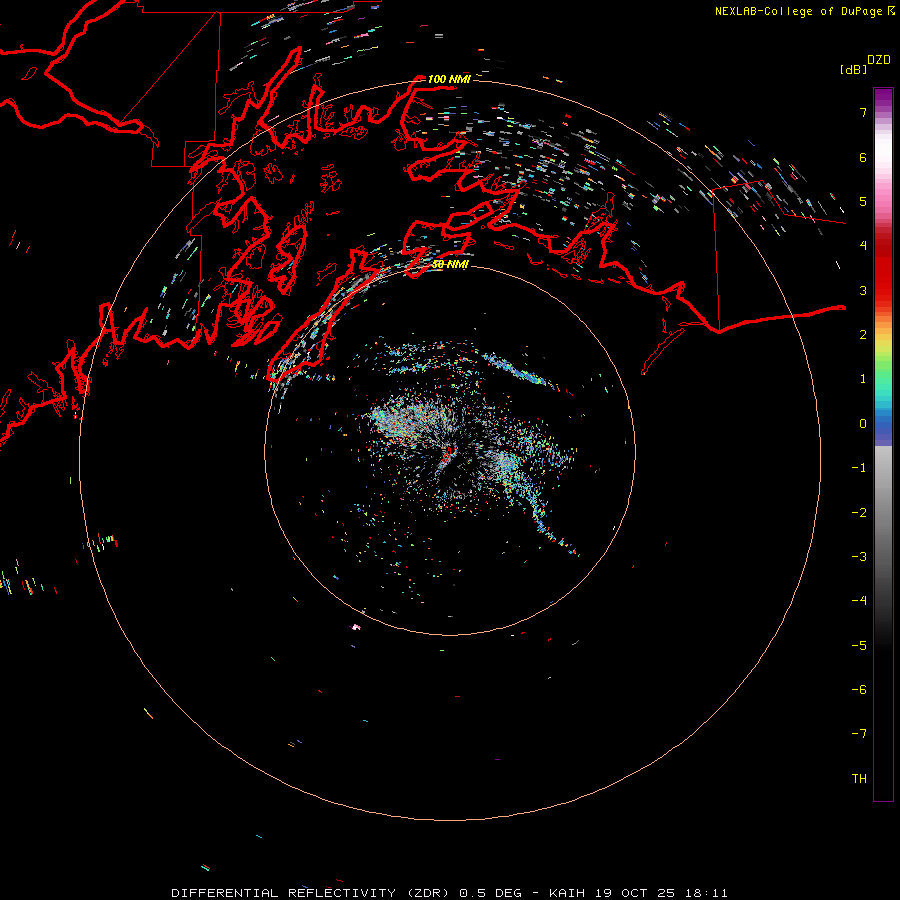Click the 0.5 DEG elevation text
The width and height of the screenshot is (900, 900).
click(x=491, y=893)
